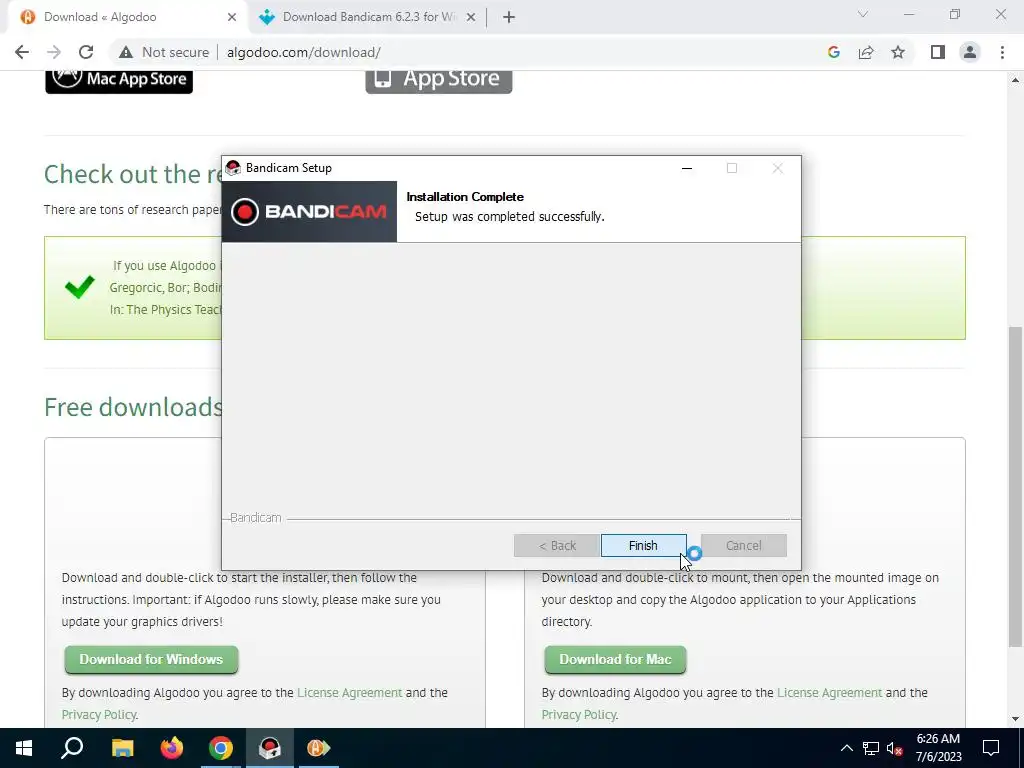Viewport: 1024px width, 768px height.
Task: Click Bandicam logo in setup header
Action: pos(309,212)
